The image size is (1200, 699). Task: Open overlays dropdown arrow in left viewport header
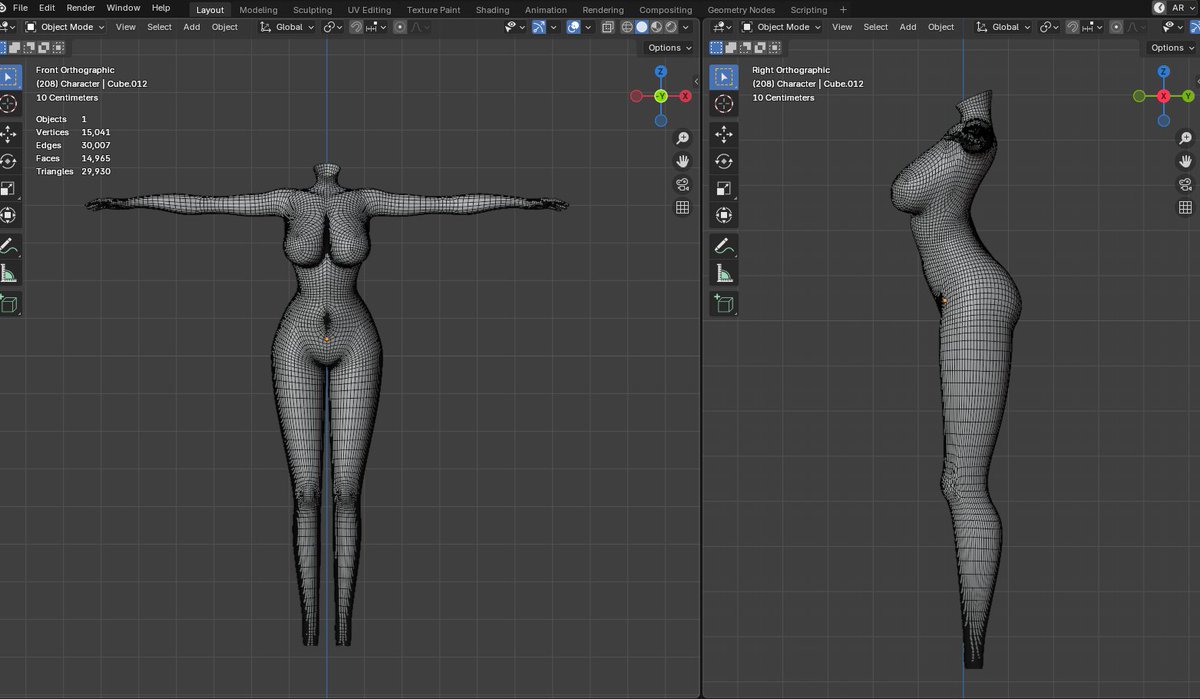[x=588, y=27]
